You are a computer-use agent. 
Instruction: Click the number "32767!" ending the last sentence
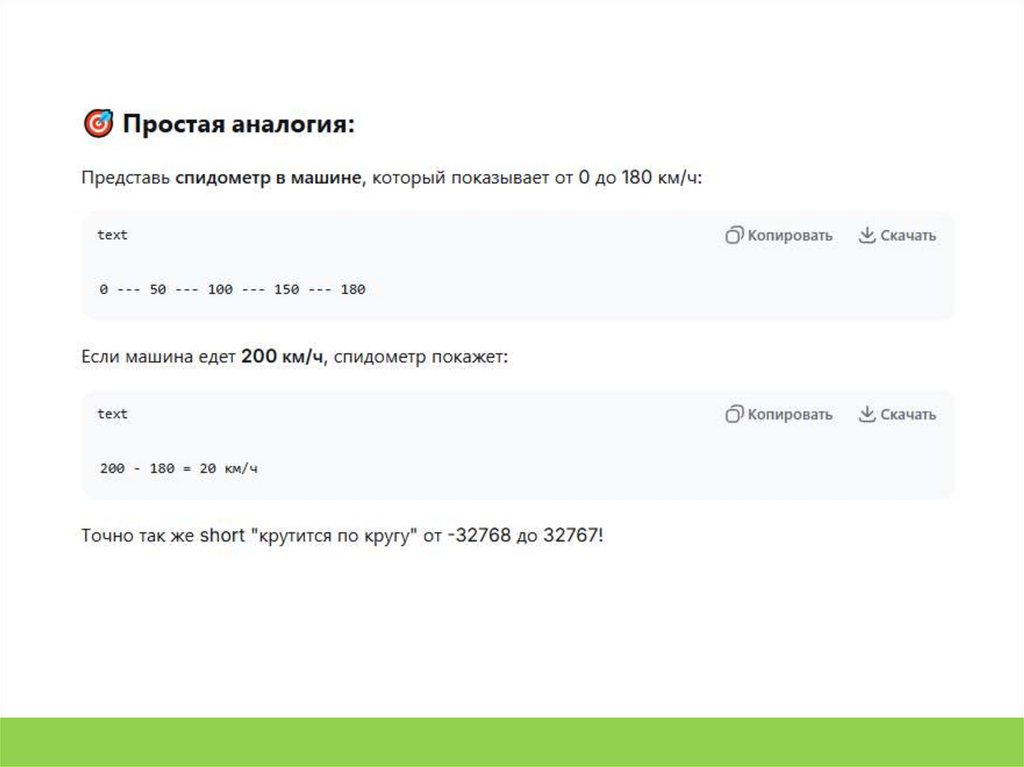[574, 536]
